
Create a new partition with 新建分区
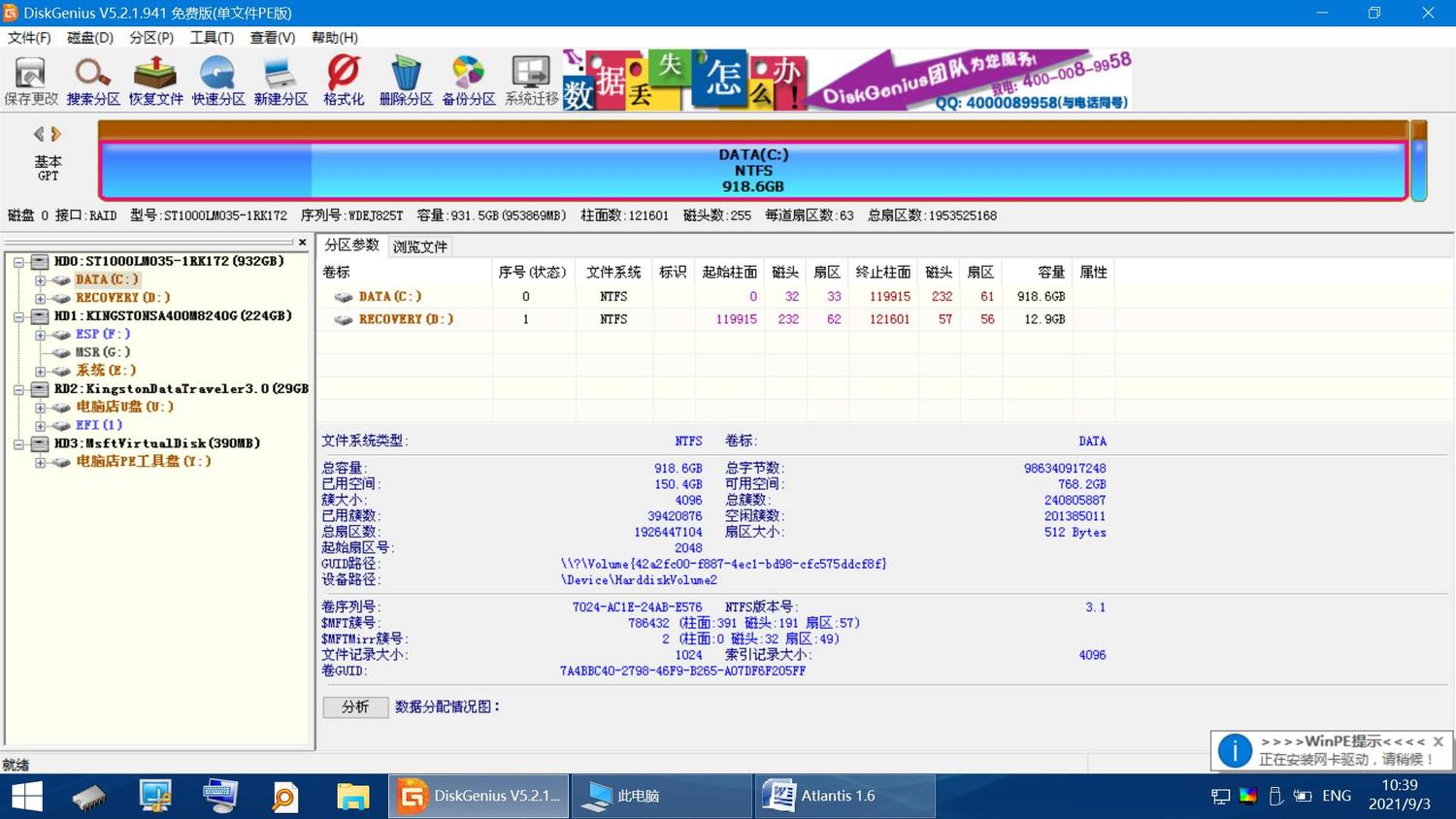coord(281,80)
